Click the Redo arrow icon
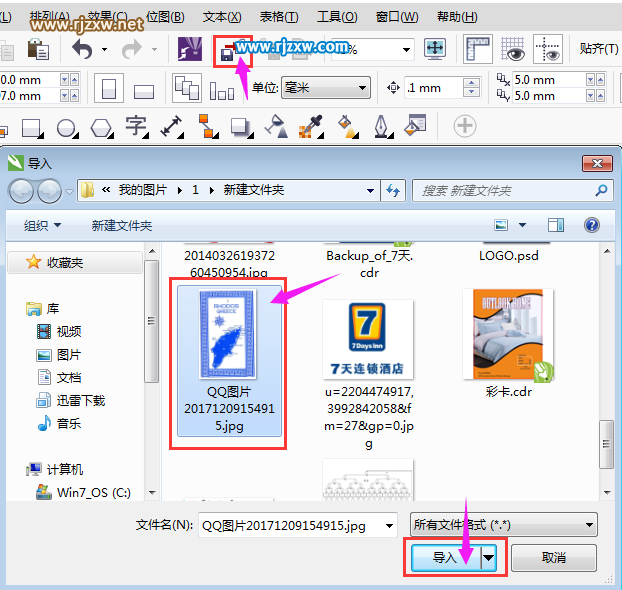Viewport: 622px width, 590px height. point(132,49)
